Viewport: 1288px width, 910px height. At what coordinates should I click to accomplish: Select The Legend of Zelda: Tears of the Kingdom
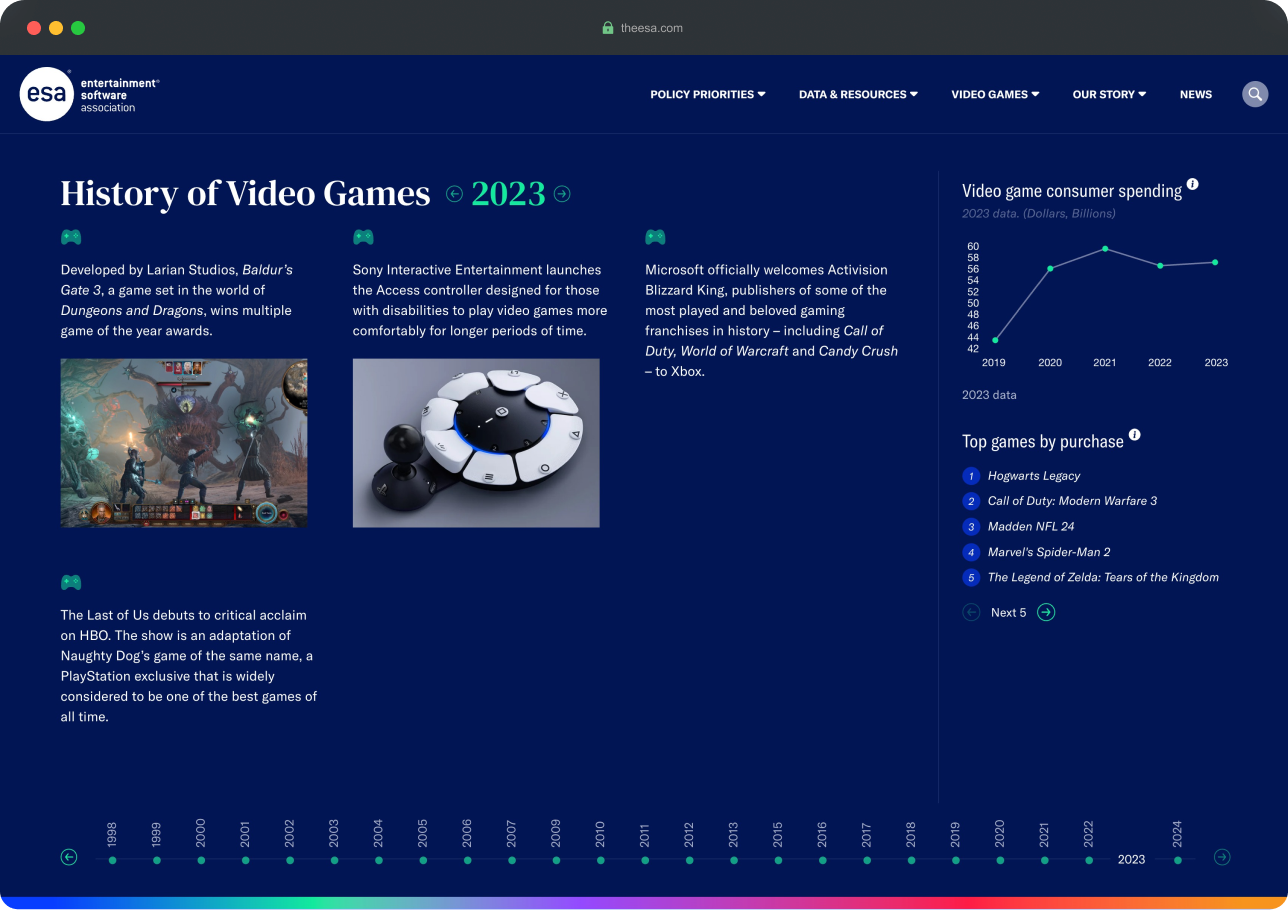[x=1103, y=577]
